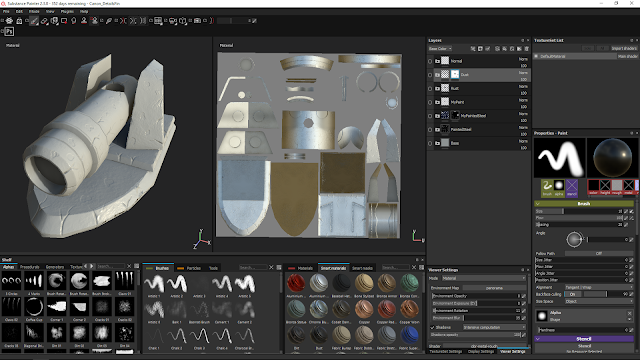Adjust the brush Size slider
The height and width of the screenshot is (360, 640).
click(579, 211)
